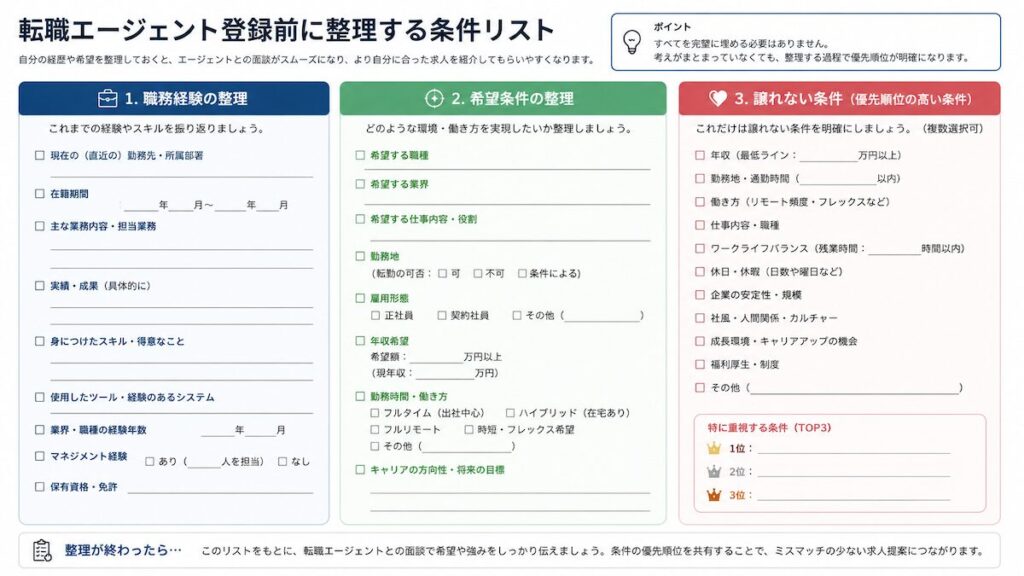Check 福利厚生・制度 checkbox

tap(700, 364)
